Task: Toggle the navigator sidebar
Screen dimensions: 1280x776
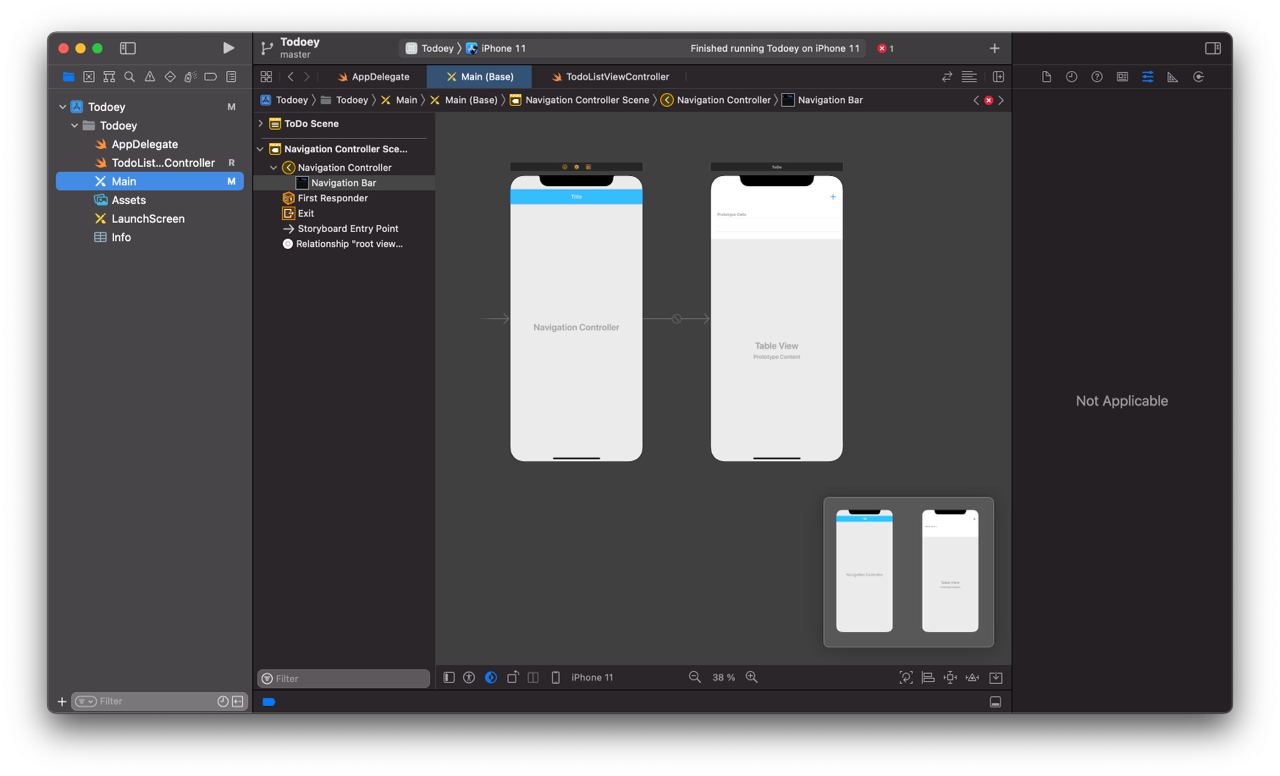Action: coord(128,48)
